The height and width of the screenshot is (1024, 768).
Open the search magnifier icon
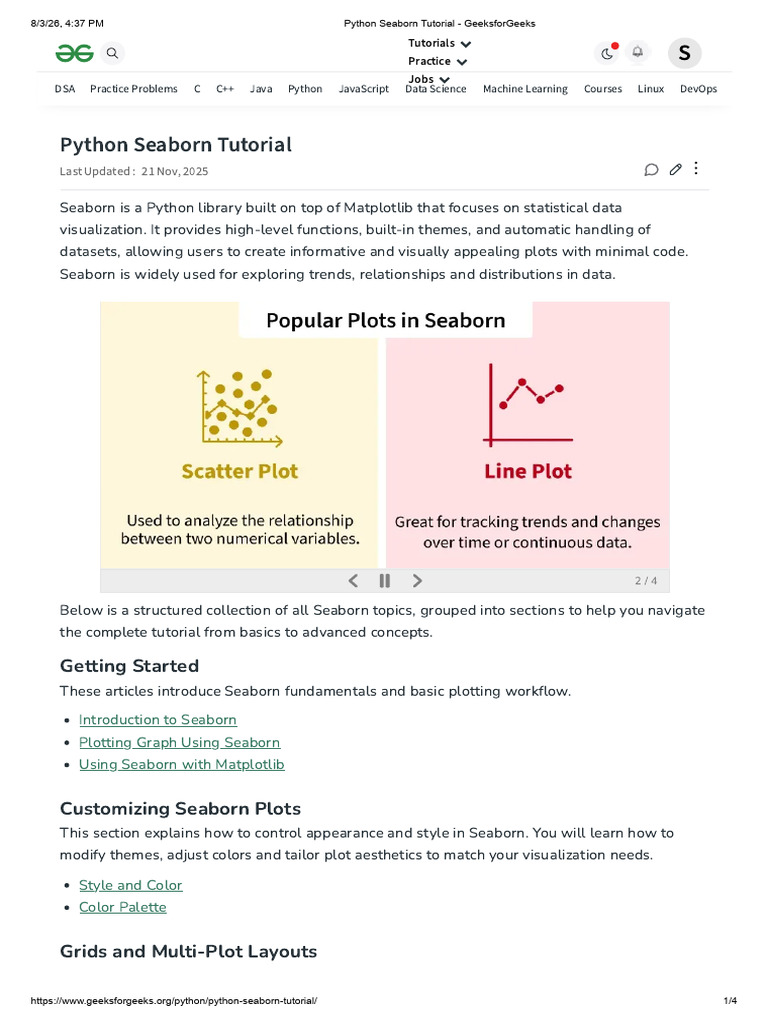click(112, 53)
